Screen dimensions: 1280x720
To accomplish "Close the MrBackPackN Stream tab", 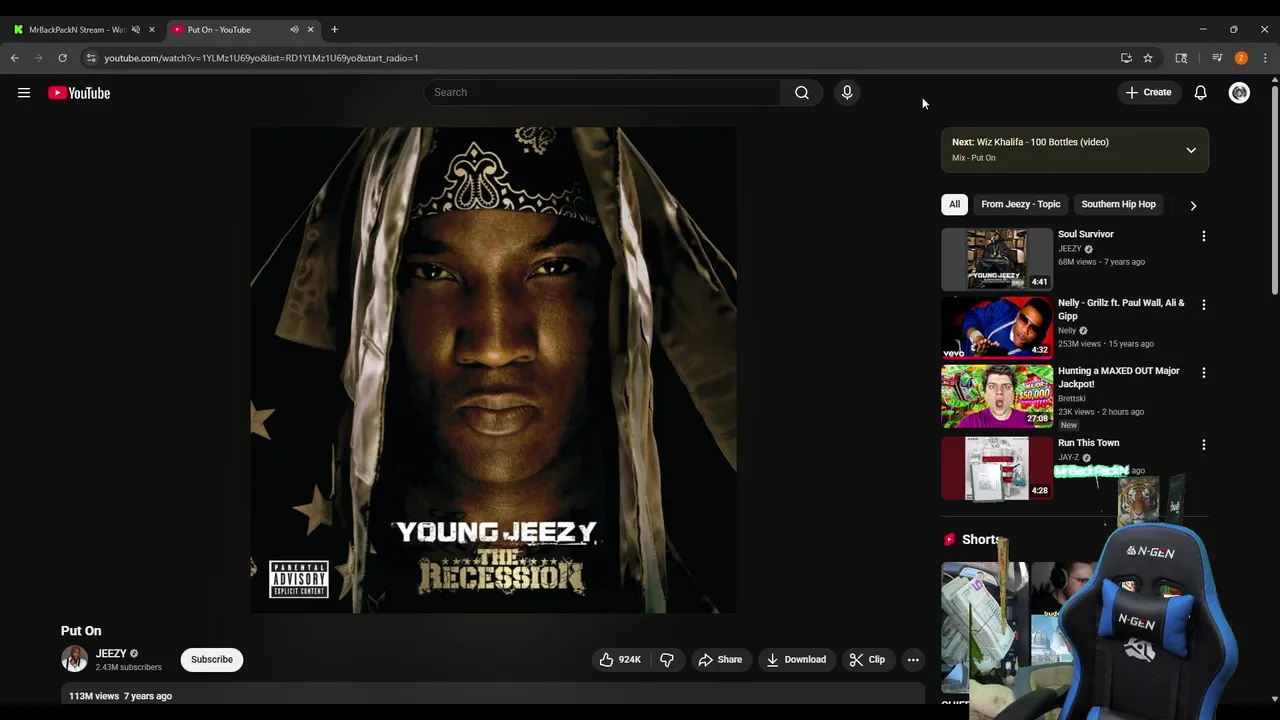I will tap(152, 30).
